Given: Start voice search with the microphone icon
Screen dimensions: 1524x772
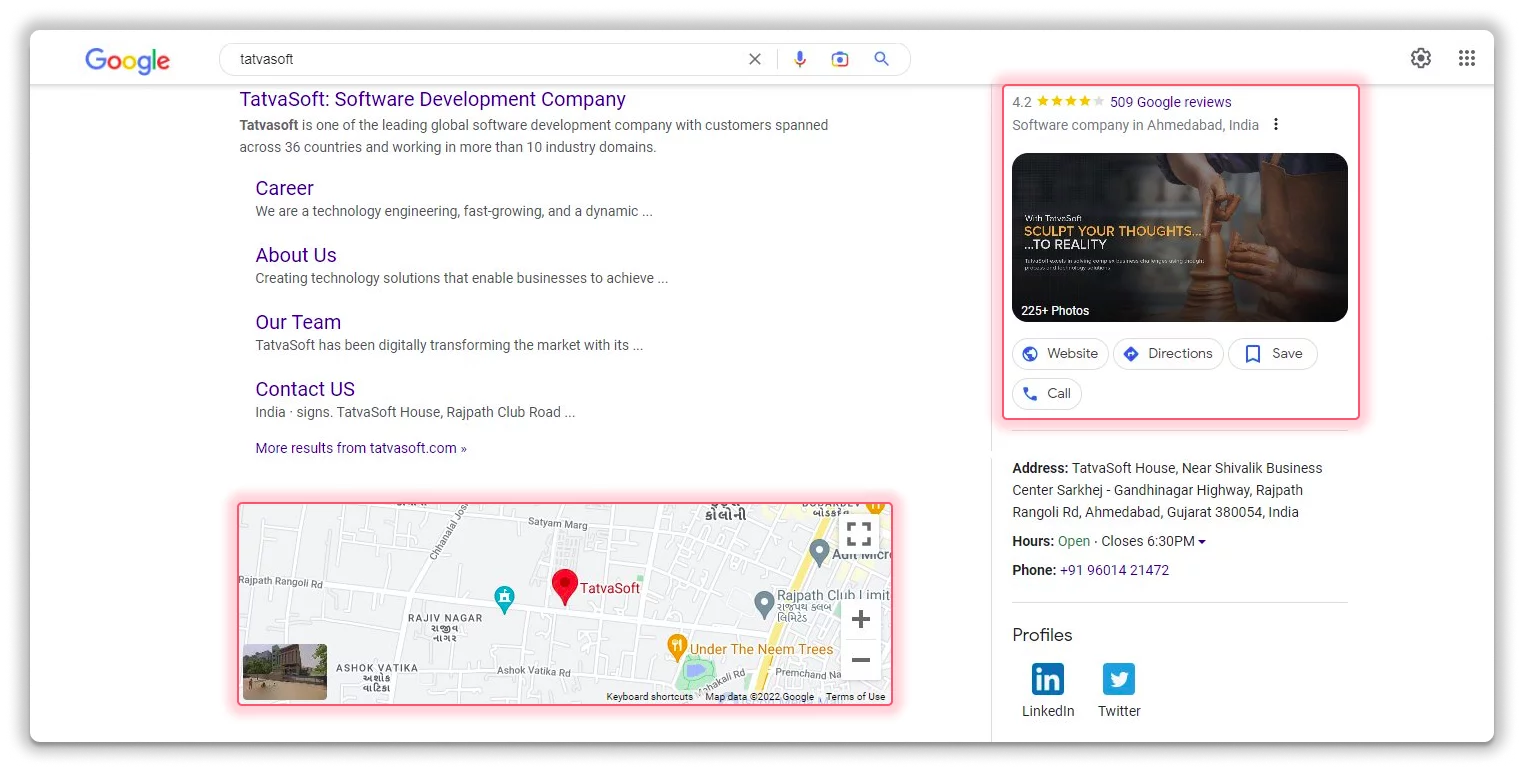Looking at the screenshot, I should [x=799, y=59].
